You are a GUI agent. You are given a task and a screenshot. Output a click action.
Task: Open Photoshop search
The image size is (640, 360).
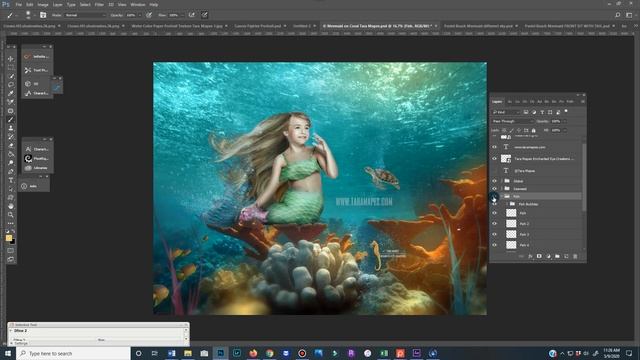point(618,15)
